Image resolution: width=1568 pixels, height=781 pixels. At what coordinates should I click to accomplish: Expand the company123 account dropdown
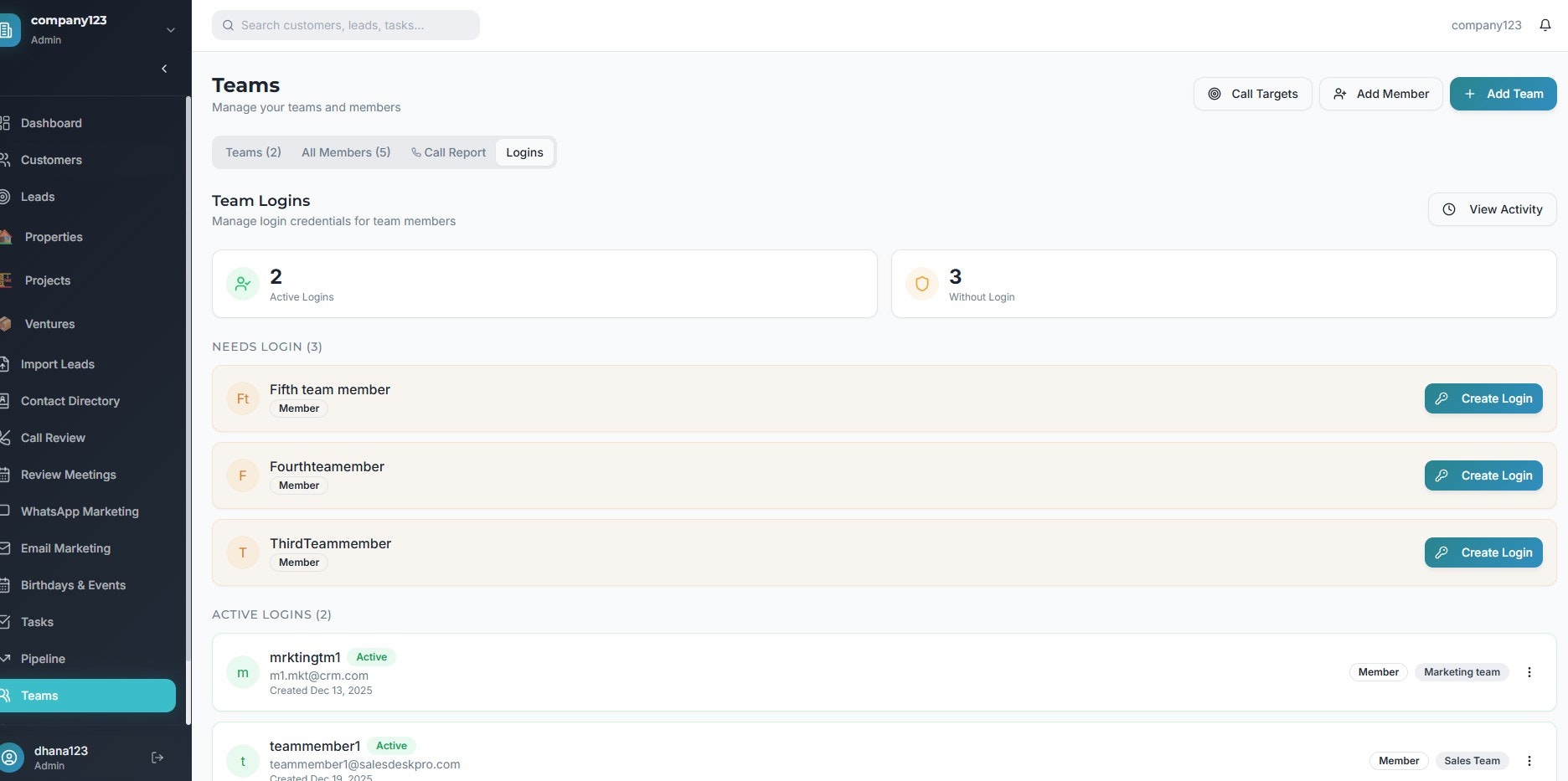coord(171,29)
